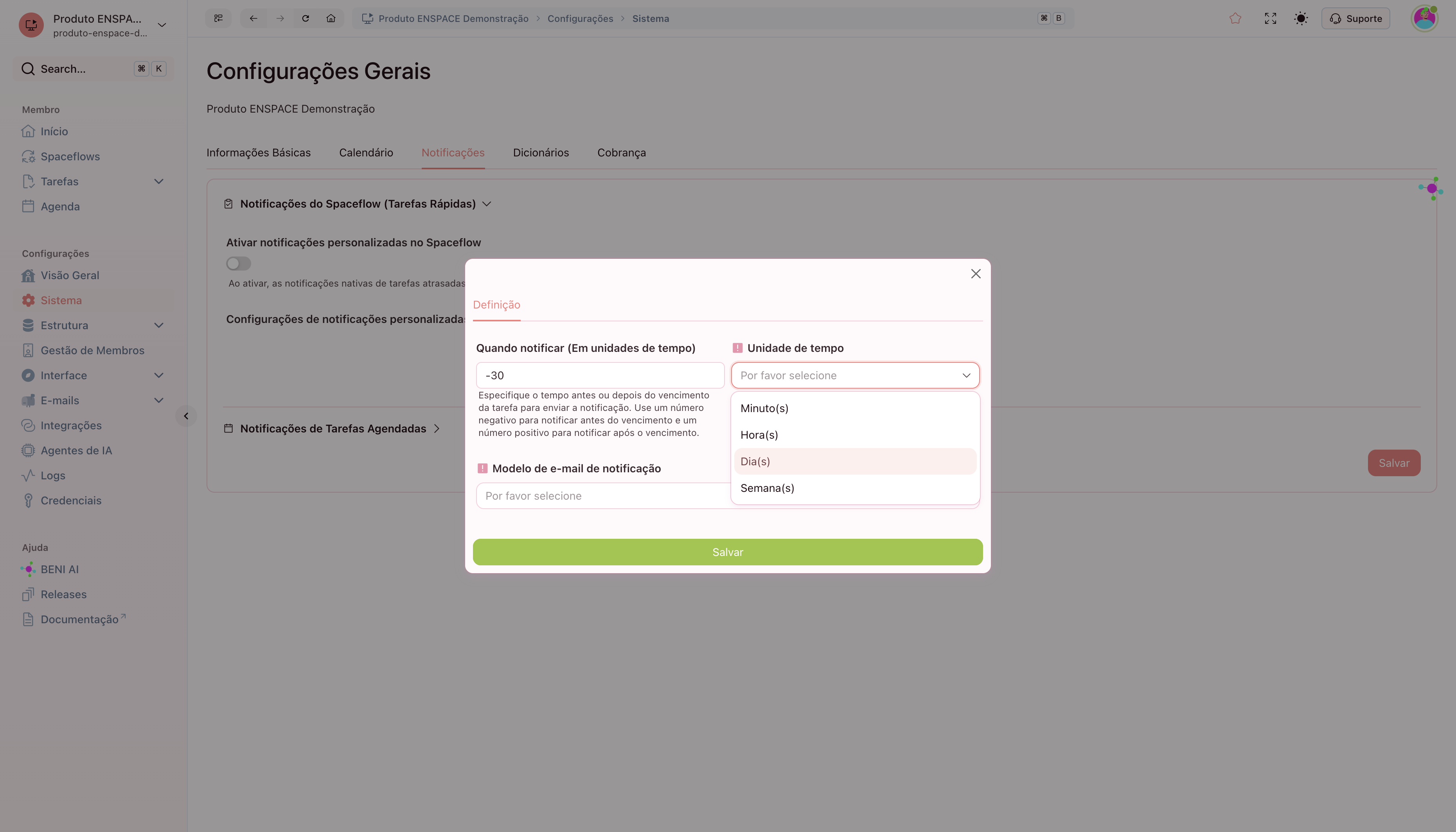Collapse the sidebar with arrow handle
1456x832 pixels.
coord(186,416)
